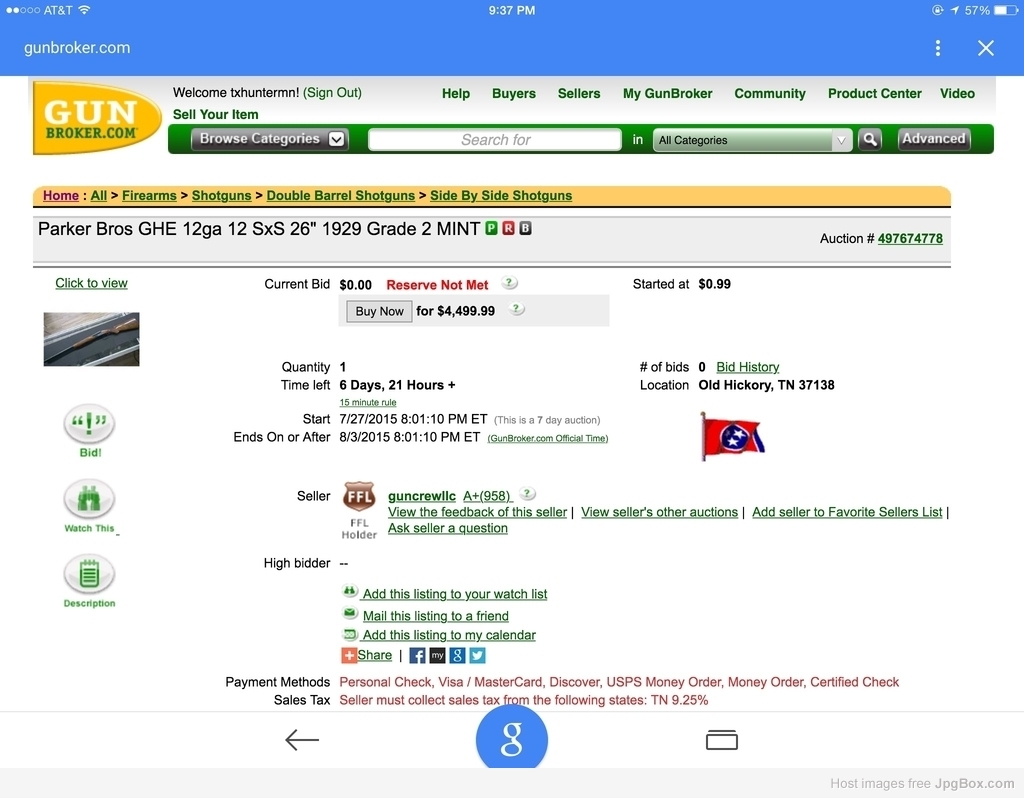The width and height of the screenshot is (1024, 798).
Task: Open the browser three-dot menu
Action: click(x=938, y=48)
